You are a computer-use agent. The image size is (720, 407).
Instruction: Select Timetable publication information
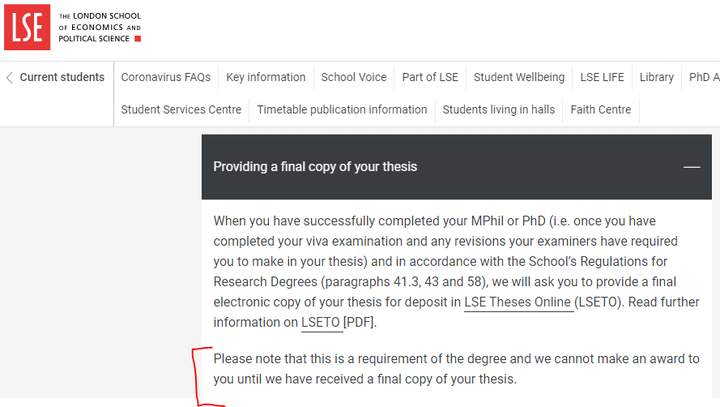coord(342,110)
